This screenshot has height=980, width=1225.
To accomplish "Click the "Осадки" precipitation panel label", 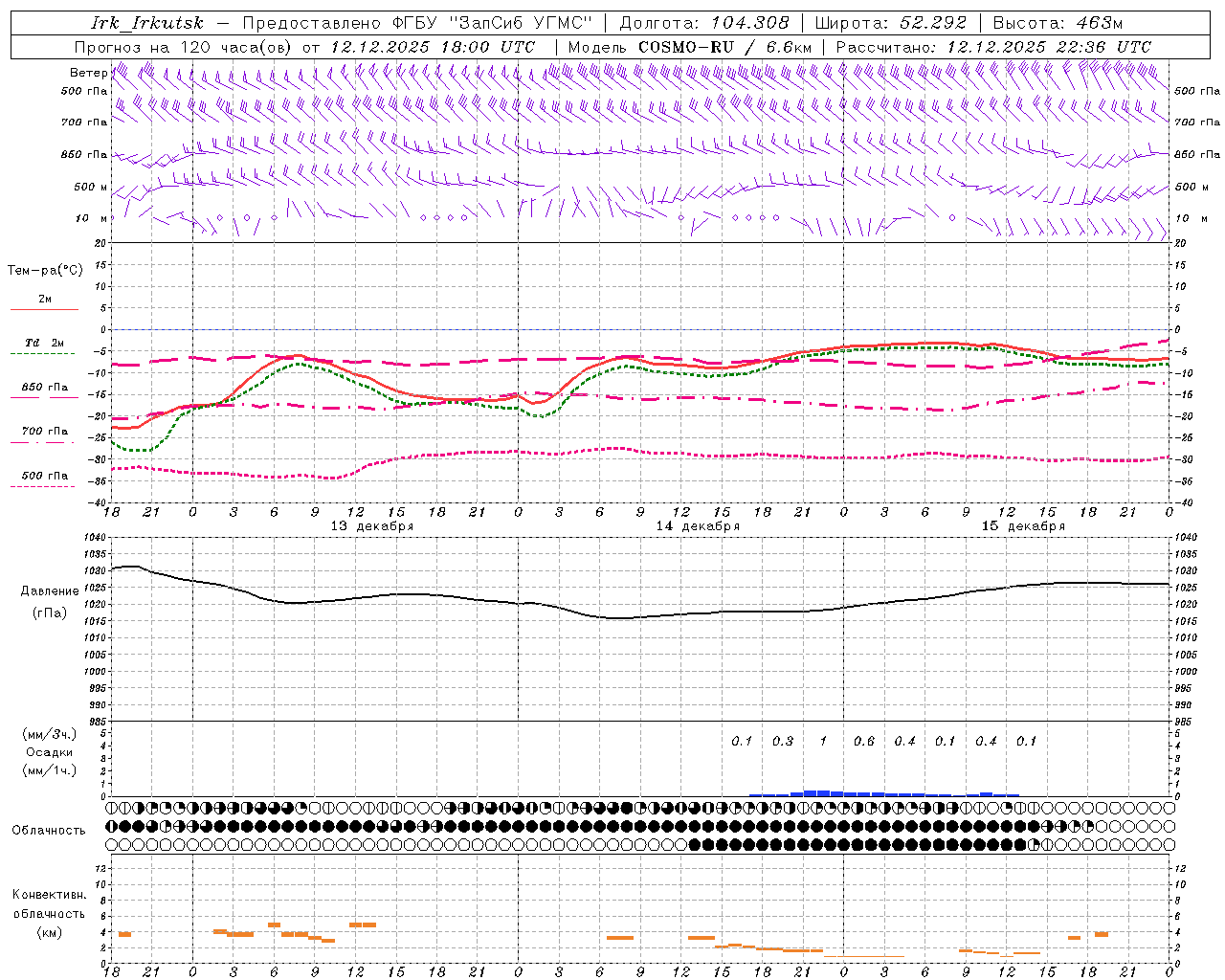I will 50,752.
